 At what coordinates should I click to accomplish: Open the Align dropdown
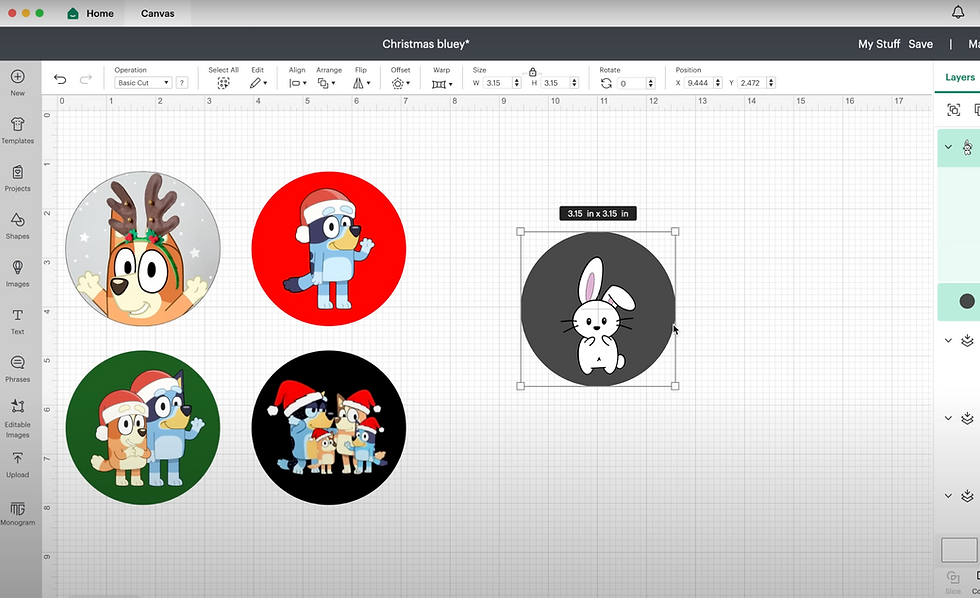click(298, 83)
